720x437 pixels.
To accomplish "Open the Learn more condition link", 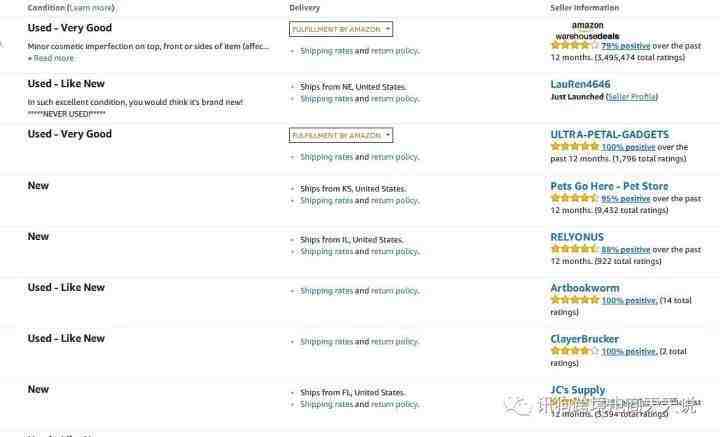I will tap(91, 8).
